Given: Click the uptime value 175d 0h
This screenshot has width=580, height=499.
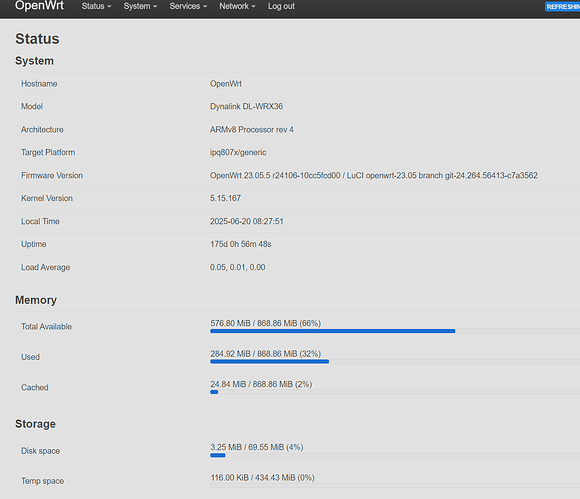Looking at the screenshot, I should (240, 244).
